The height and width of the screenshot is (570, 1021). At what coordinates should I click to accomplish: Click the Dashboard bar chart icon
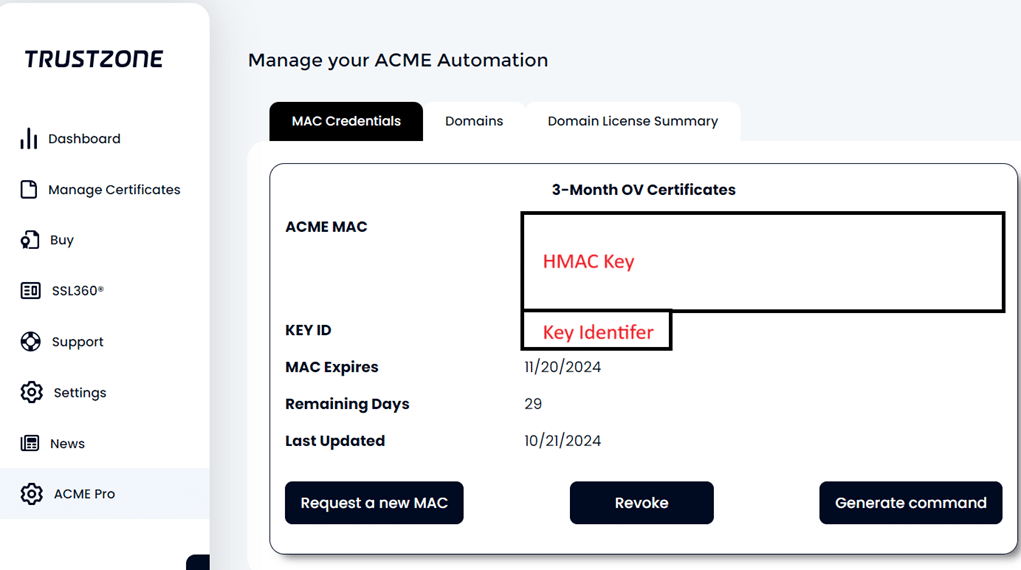[29, 138]
